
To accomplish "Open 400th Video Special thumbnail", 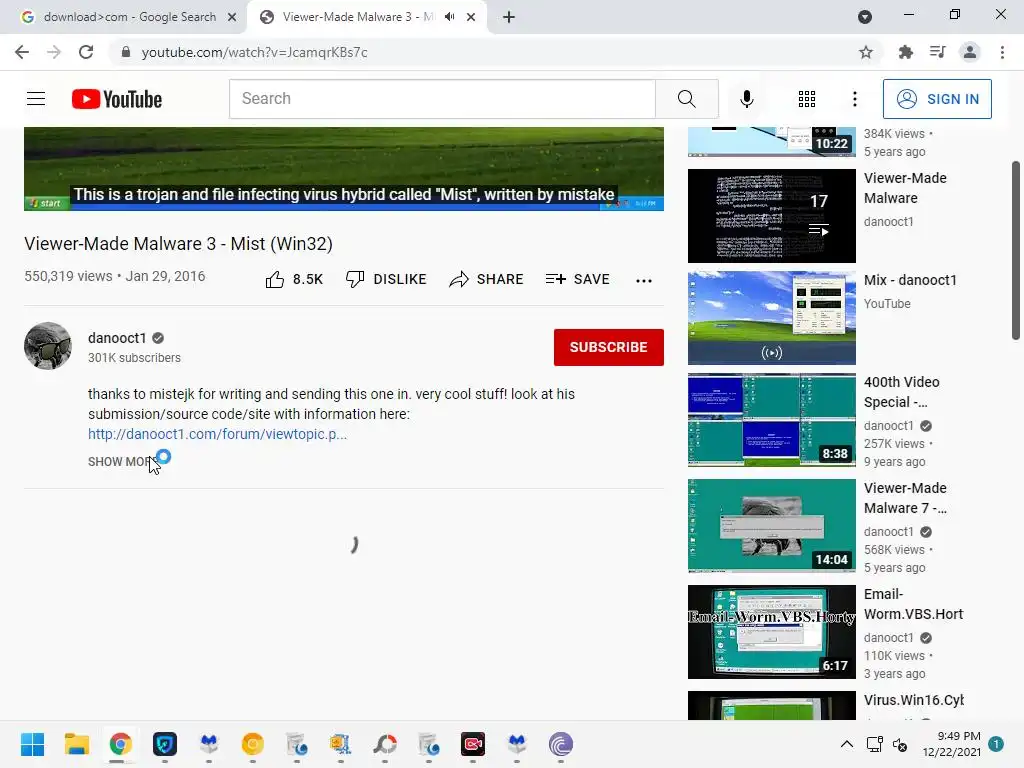I will pos(771,420).
